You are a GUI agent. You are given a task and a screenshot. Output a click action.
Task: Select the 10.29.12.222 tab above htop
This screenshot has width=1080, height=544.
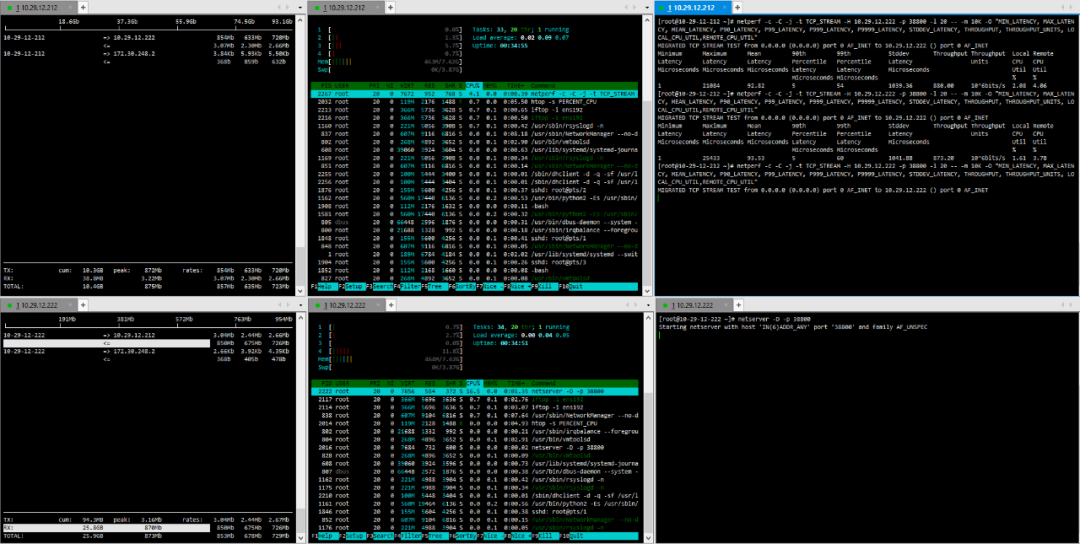coord(346,304)
